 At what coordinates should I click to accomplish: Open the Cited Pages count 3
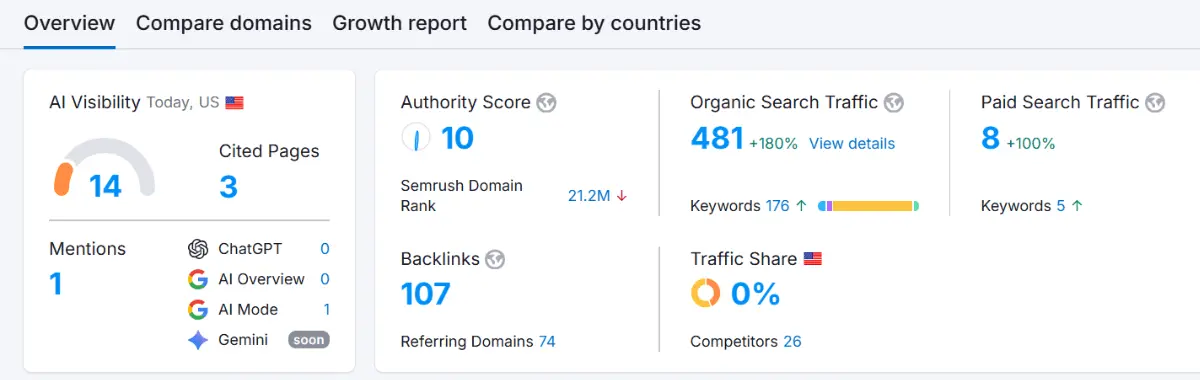coord(229,186)
